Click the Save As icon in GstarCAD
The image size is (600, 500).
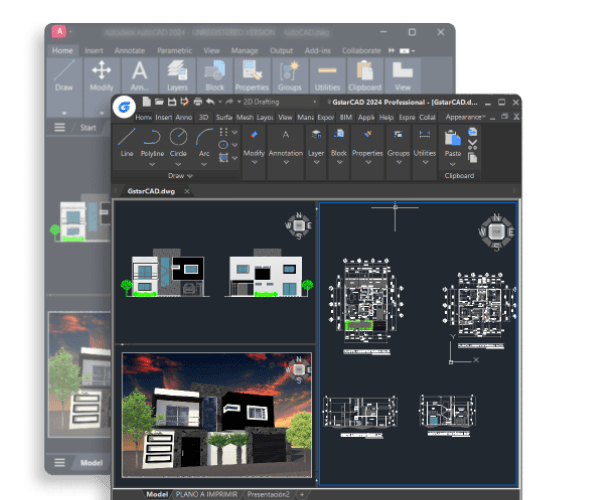pyautogui.click(x=185, y=102)
